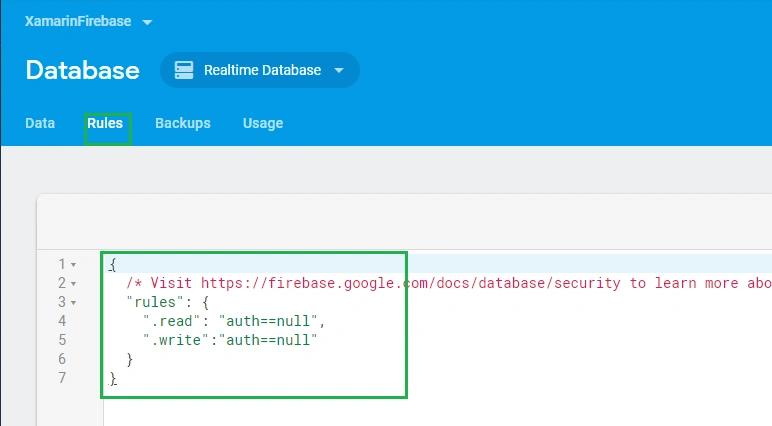
Task: Switch to the Data tab
Action: tap(40, 123)
